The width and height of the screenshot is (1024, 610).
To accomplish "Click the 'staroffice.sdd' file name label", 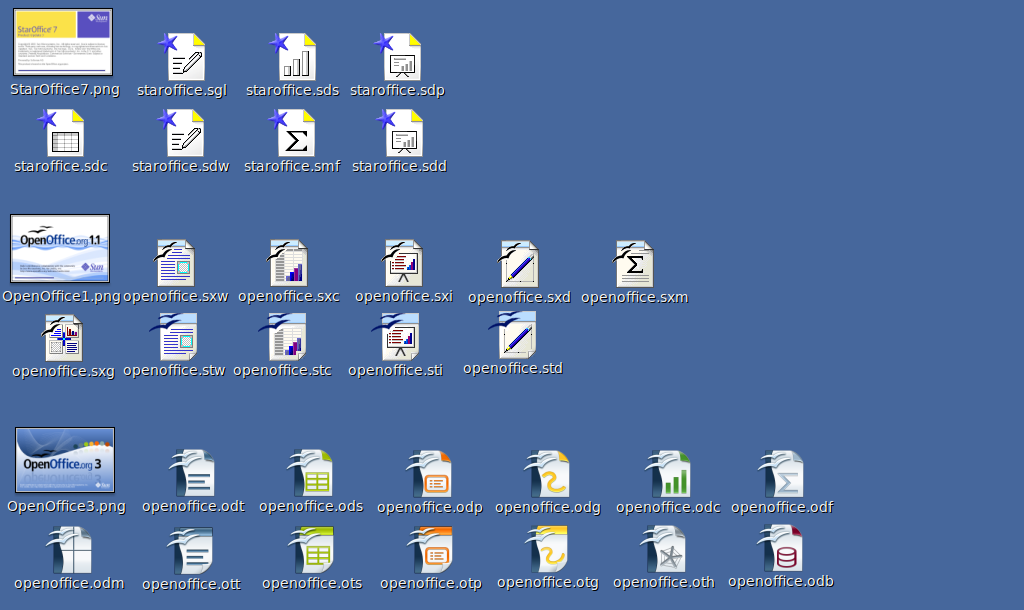I will (x=400, y=166).
